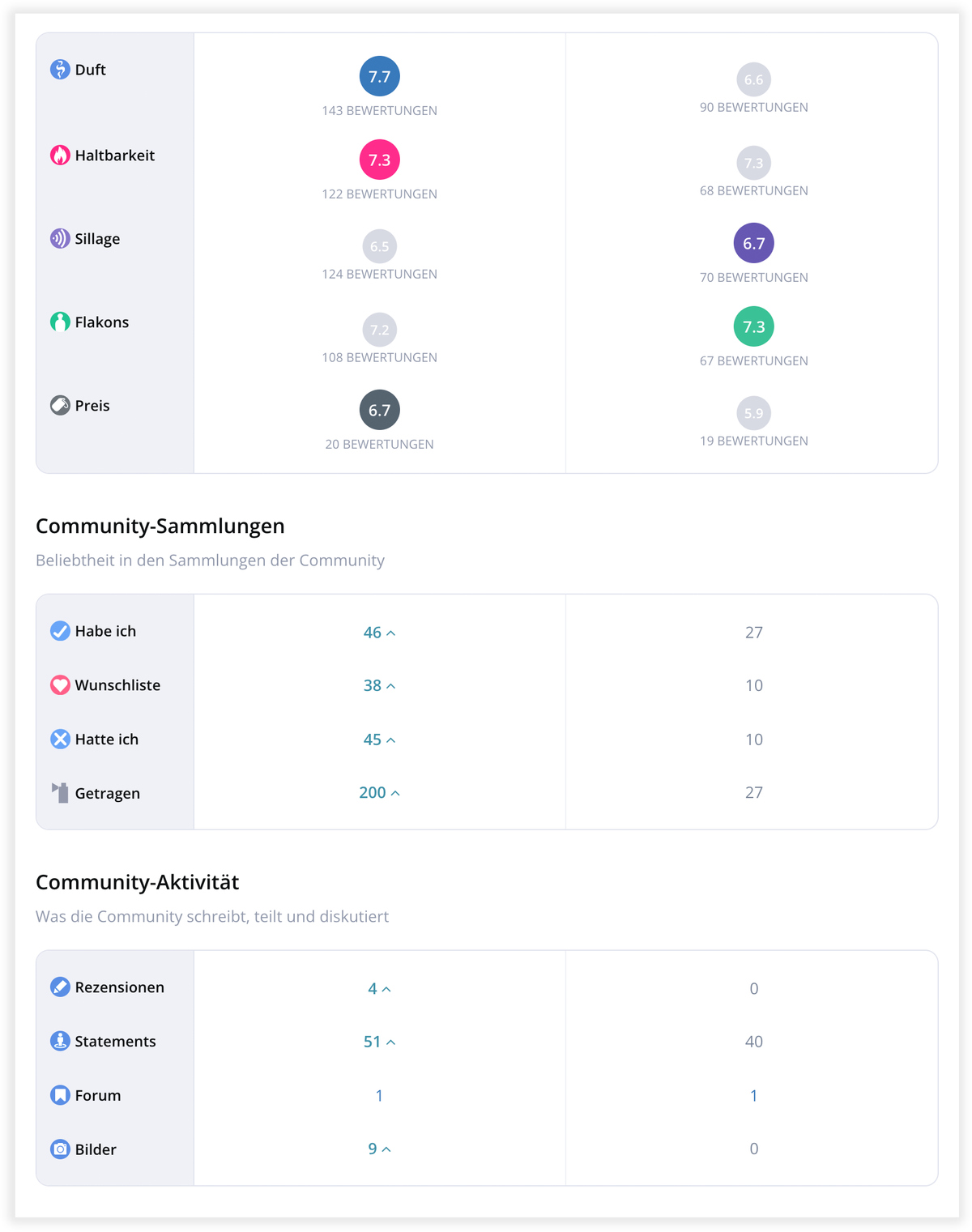
Task: Expand the 200 Getragen count
Action: coord(379,793)
